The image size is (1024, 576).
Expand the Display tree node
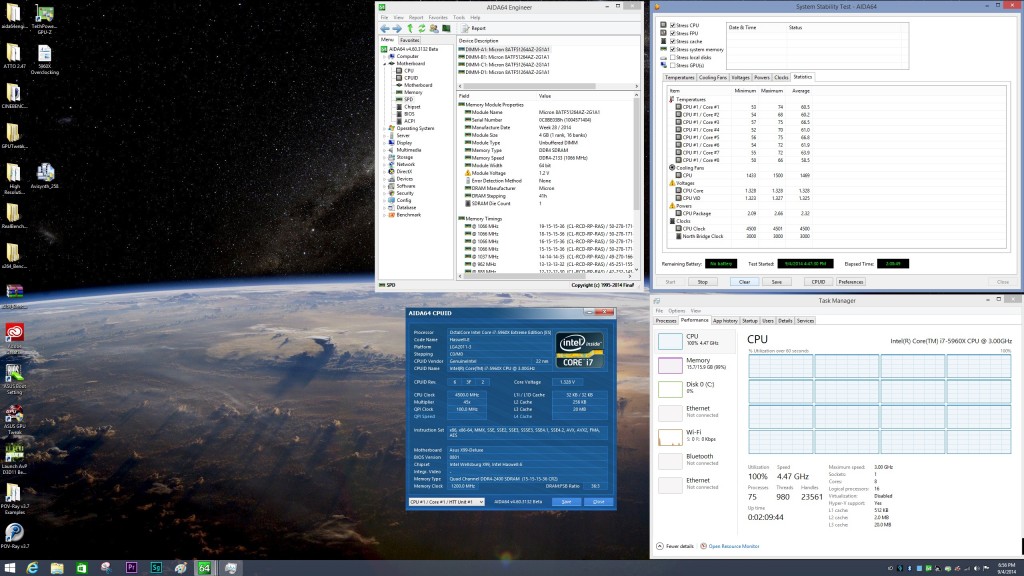click(385, 142)
